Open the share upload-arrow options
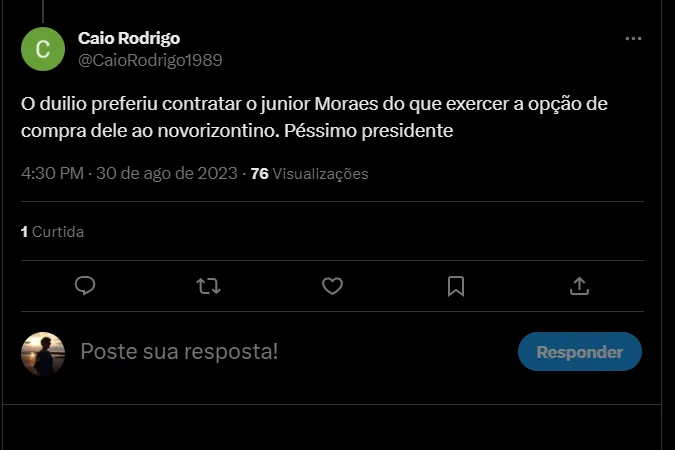675x450 pixels. (579, 286)
